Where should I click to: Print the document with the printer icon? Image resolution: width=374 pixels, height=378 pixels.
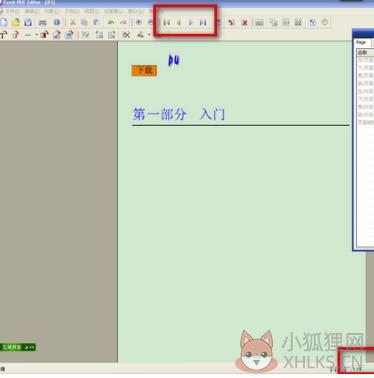tap(43, 22)
